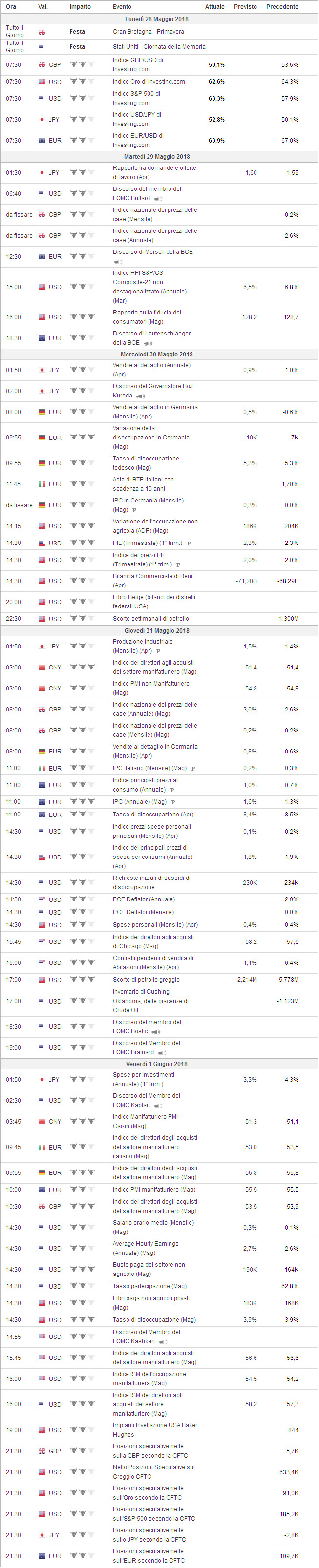Click the Impatto column header

(x=80, y=7)
